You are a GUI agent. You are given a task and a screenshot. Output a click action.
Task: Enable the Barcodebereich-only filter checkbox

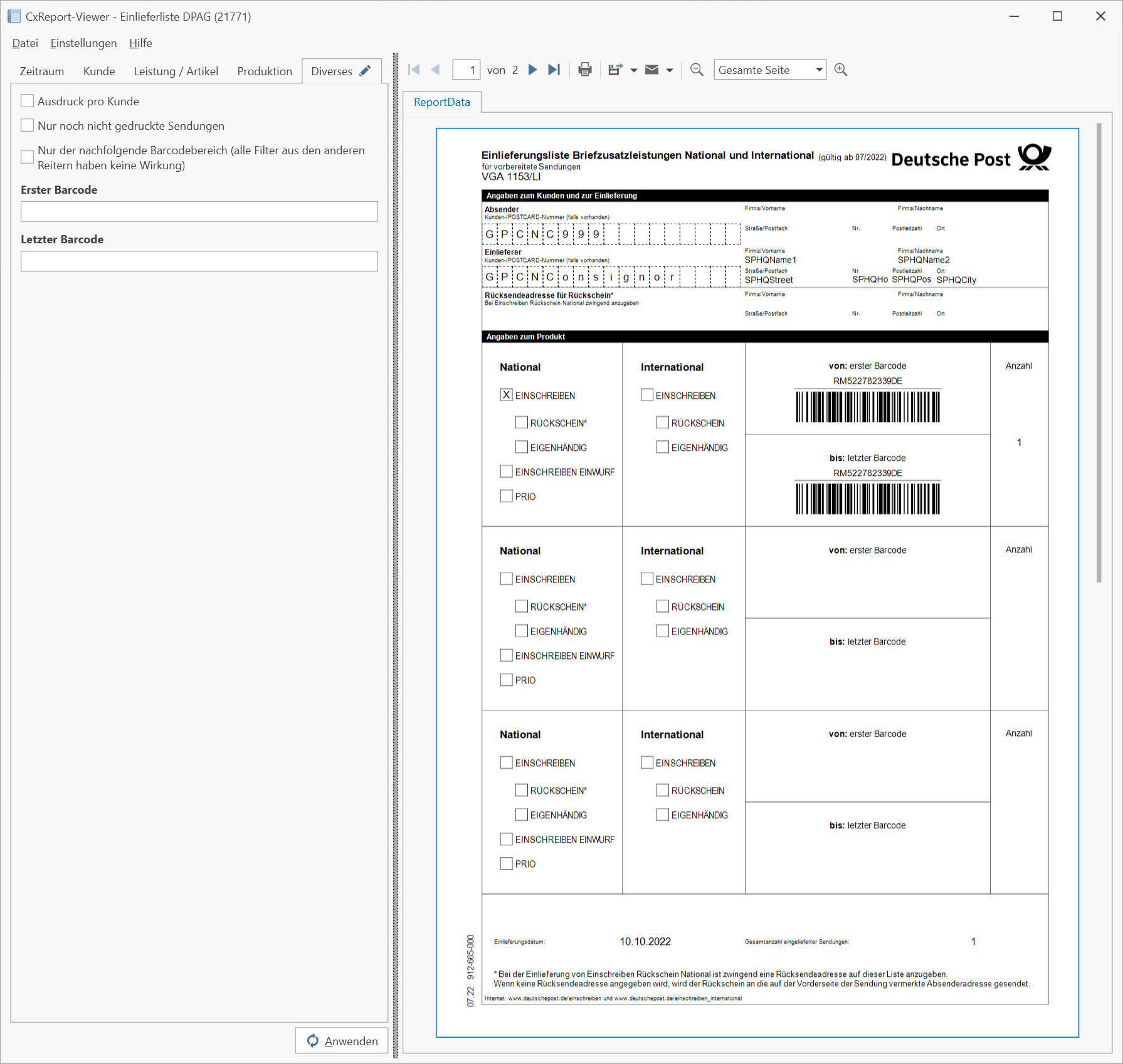(x=27, y=157)
